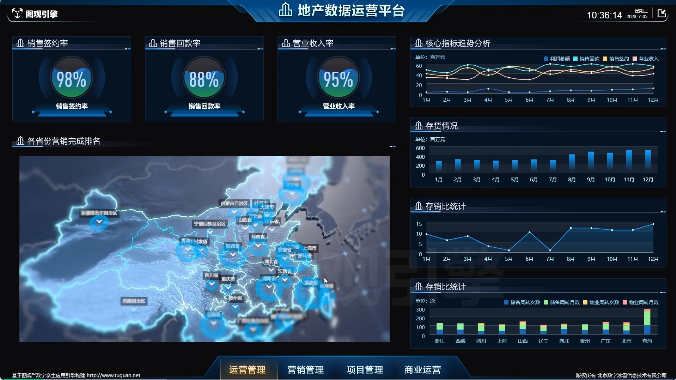Screen dimensions: 676x380
Task: Click the icon beside 各省份营销完成排名 heading
Action: 20,141
